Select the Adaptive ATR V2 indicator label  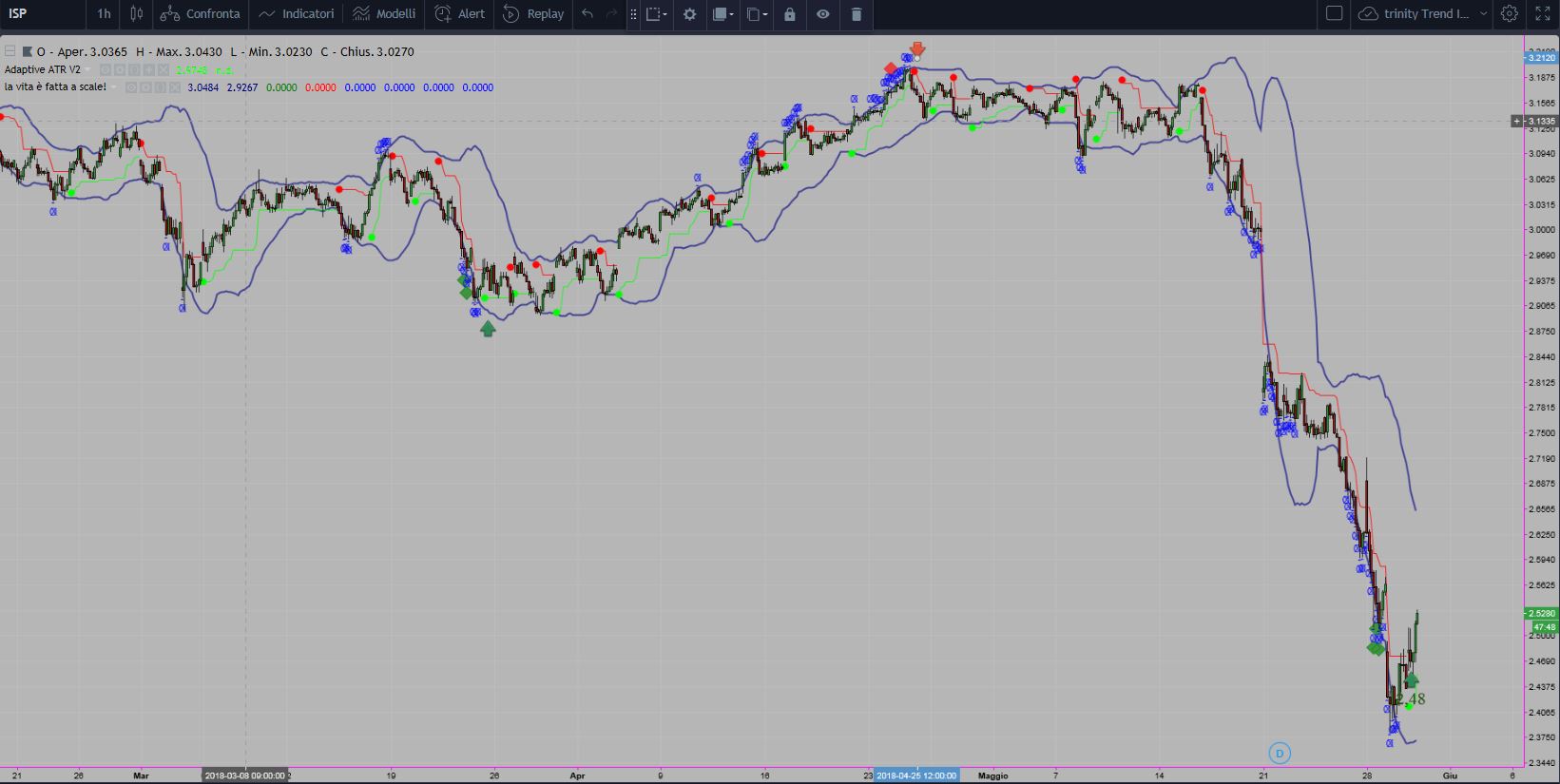pos(43,69)
